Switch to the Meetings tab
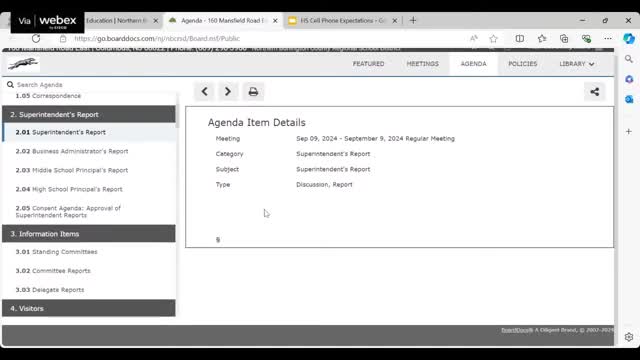Screen dimensions: 640x360 point(422,64)
